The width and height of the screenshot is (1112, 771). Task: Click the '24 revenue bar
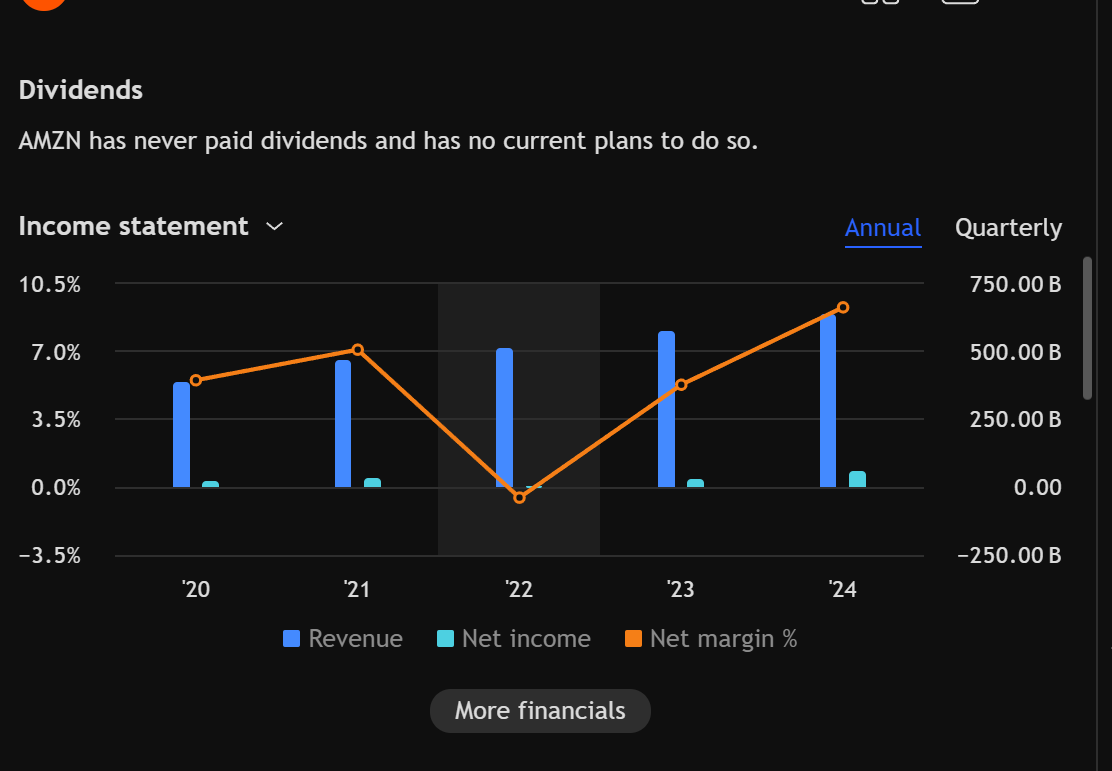[x=828, y=401]
